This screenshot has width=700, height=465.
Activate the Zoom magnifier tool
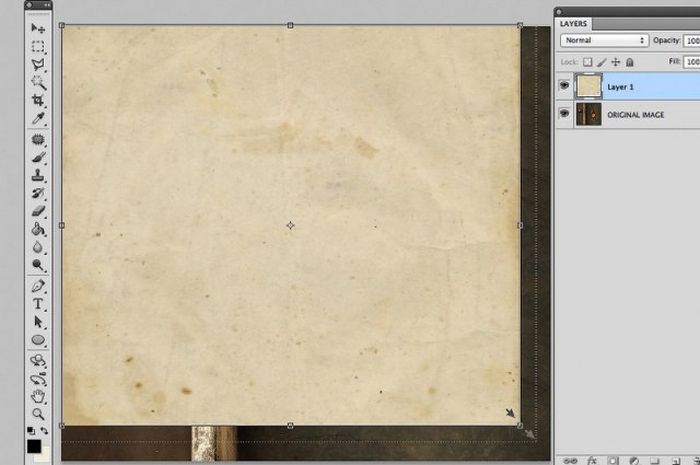point(39,413)
